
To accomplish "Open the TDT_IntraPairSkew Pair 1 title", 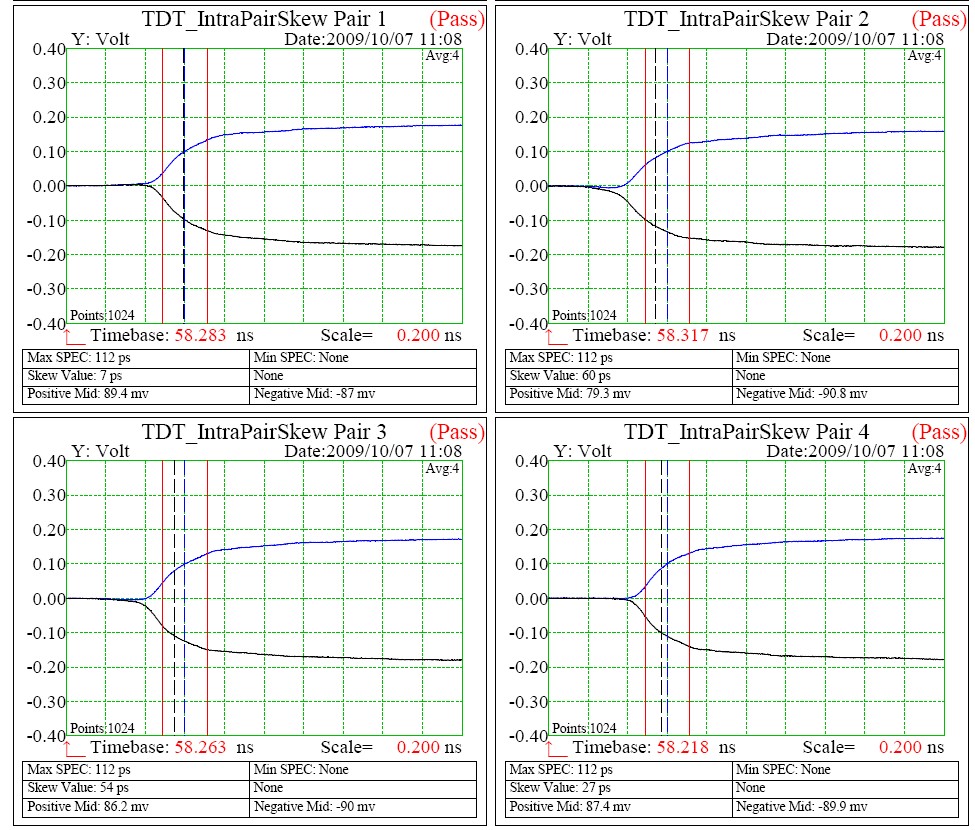I will point(264,19).
